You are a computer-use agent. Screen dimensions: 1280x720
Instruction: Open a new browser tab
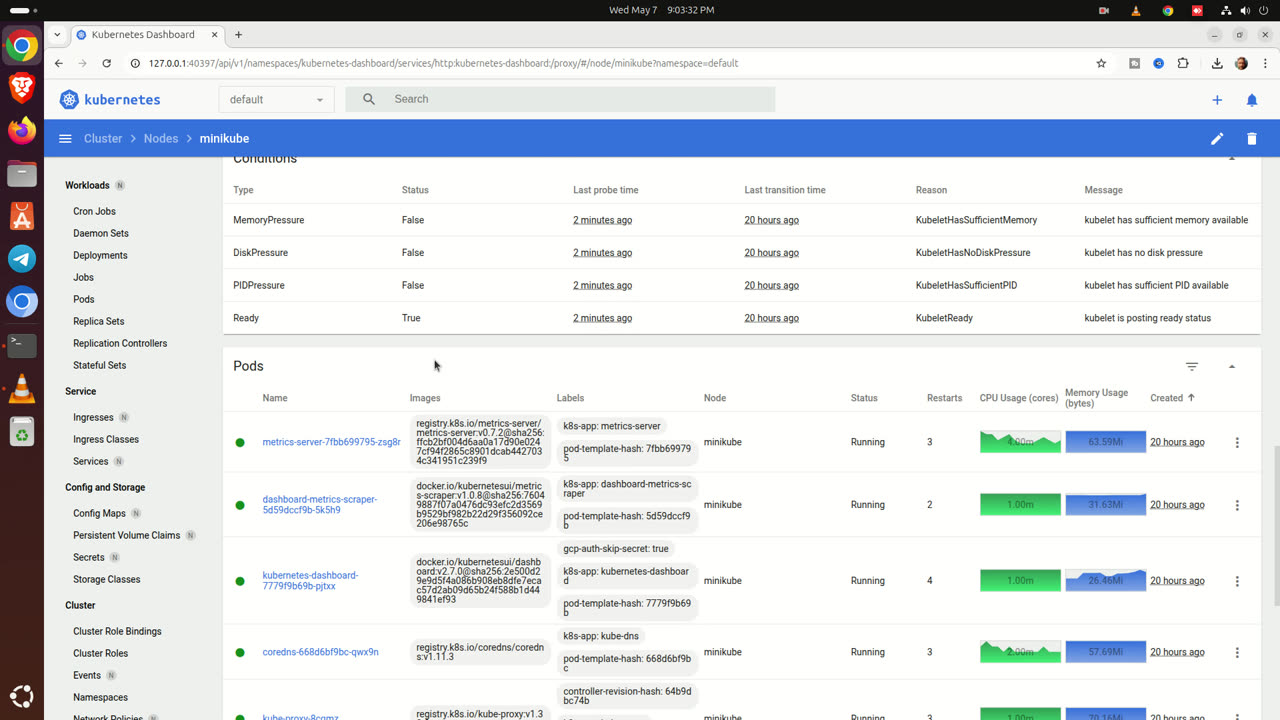click(x=238, y=34)
